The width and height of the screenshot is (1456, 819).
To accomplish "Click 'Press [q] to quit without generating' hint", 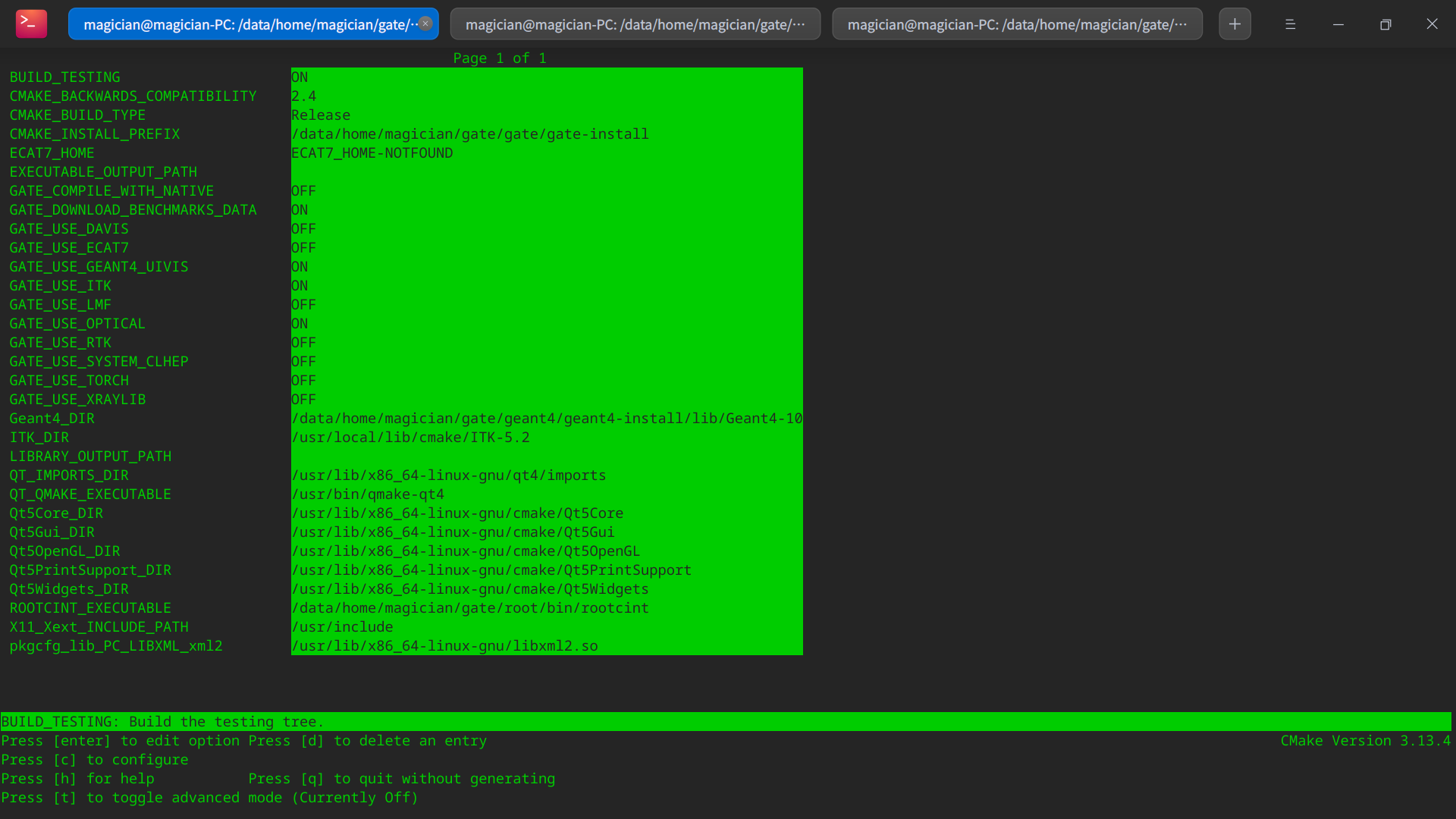I will [402, 779].
